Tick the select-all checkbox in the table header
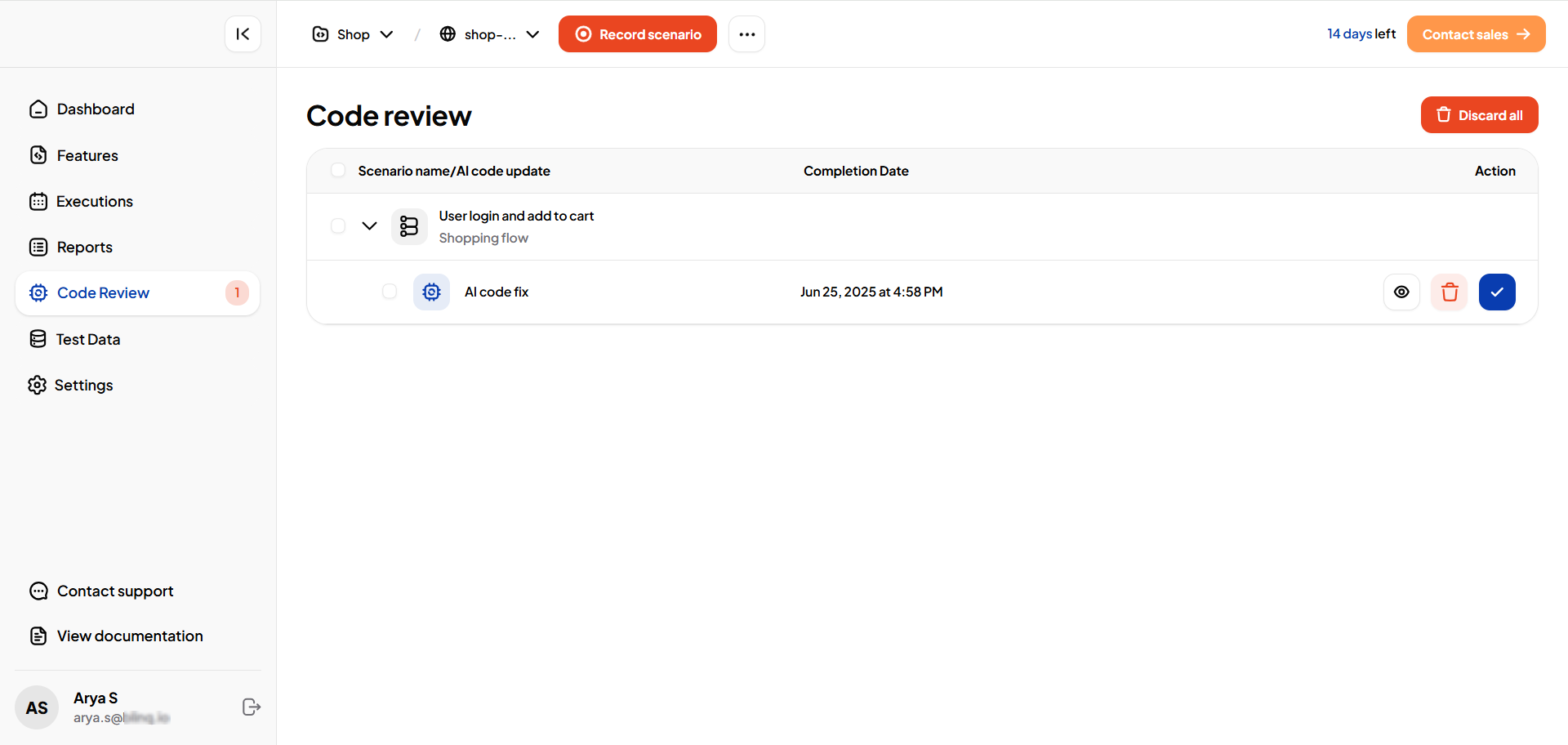 pyautogui.click(x=338, y=171)
